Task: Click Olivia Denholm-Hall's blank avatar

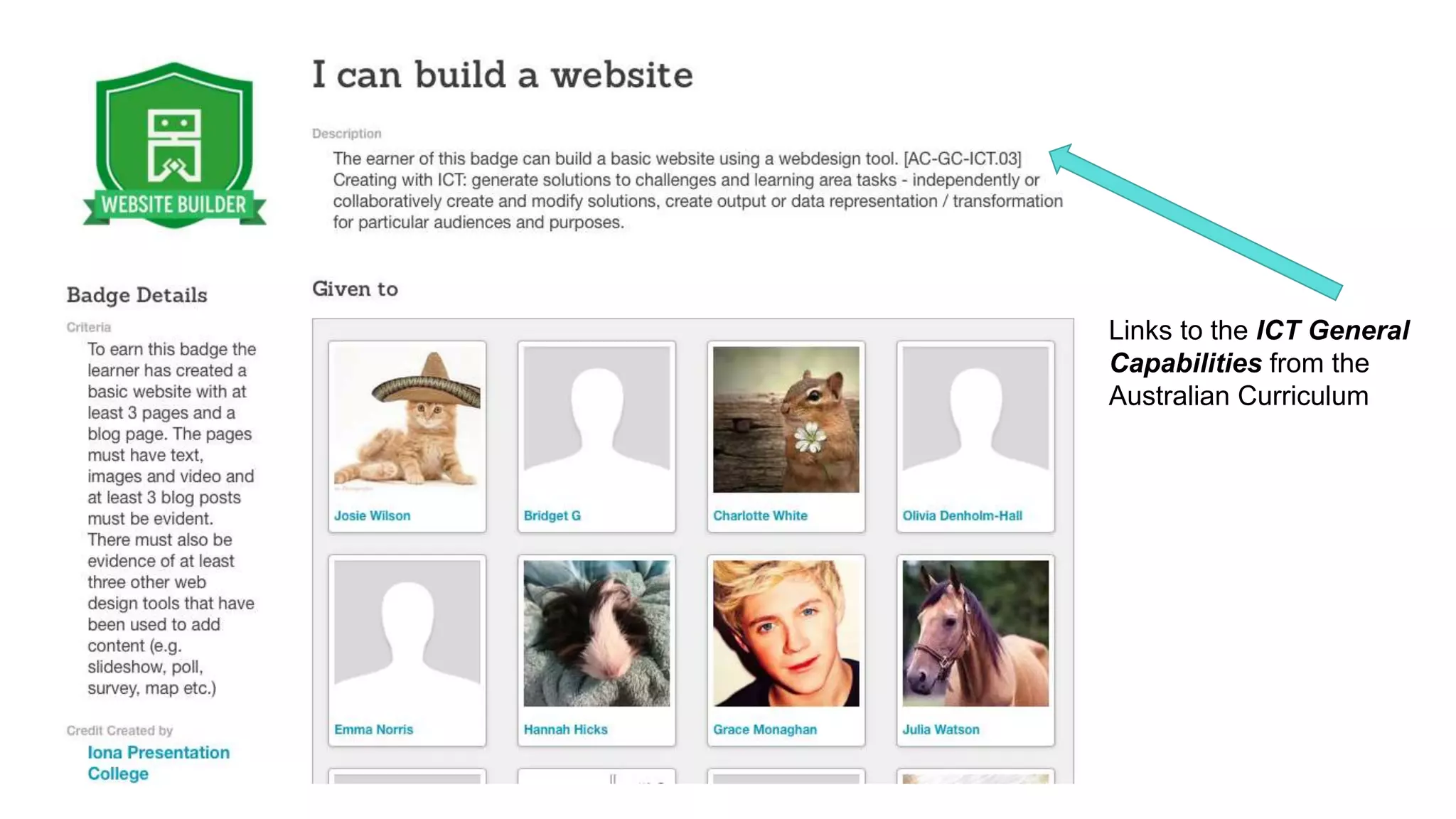Action: pyautogui.click(x=975, y=419)
